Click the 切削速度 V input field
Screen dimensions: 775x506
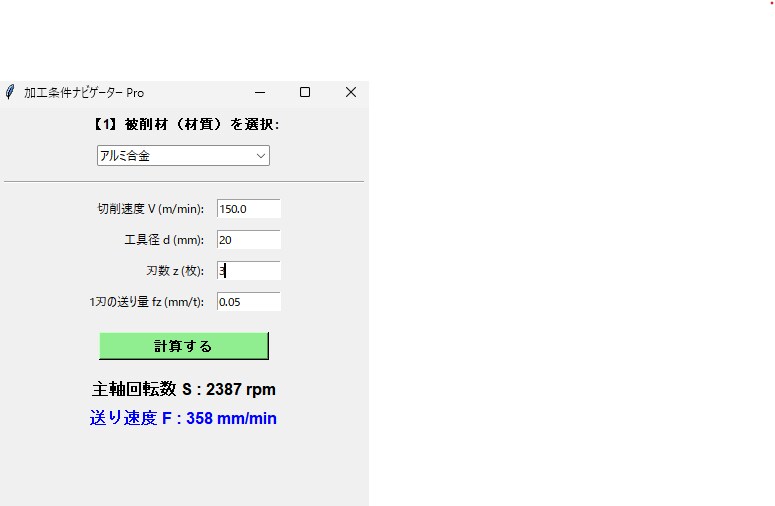click(x=249, y=209)
